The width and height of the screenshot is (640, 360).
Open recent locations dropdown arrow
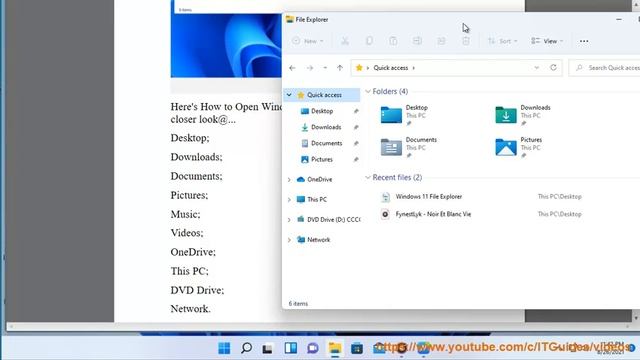325,68
